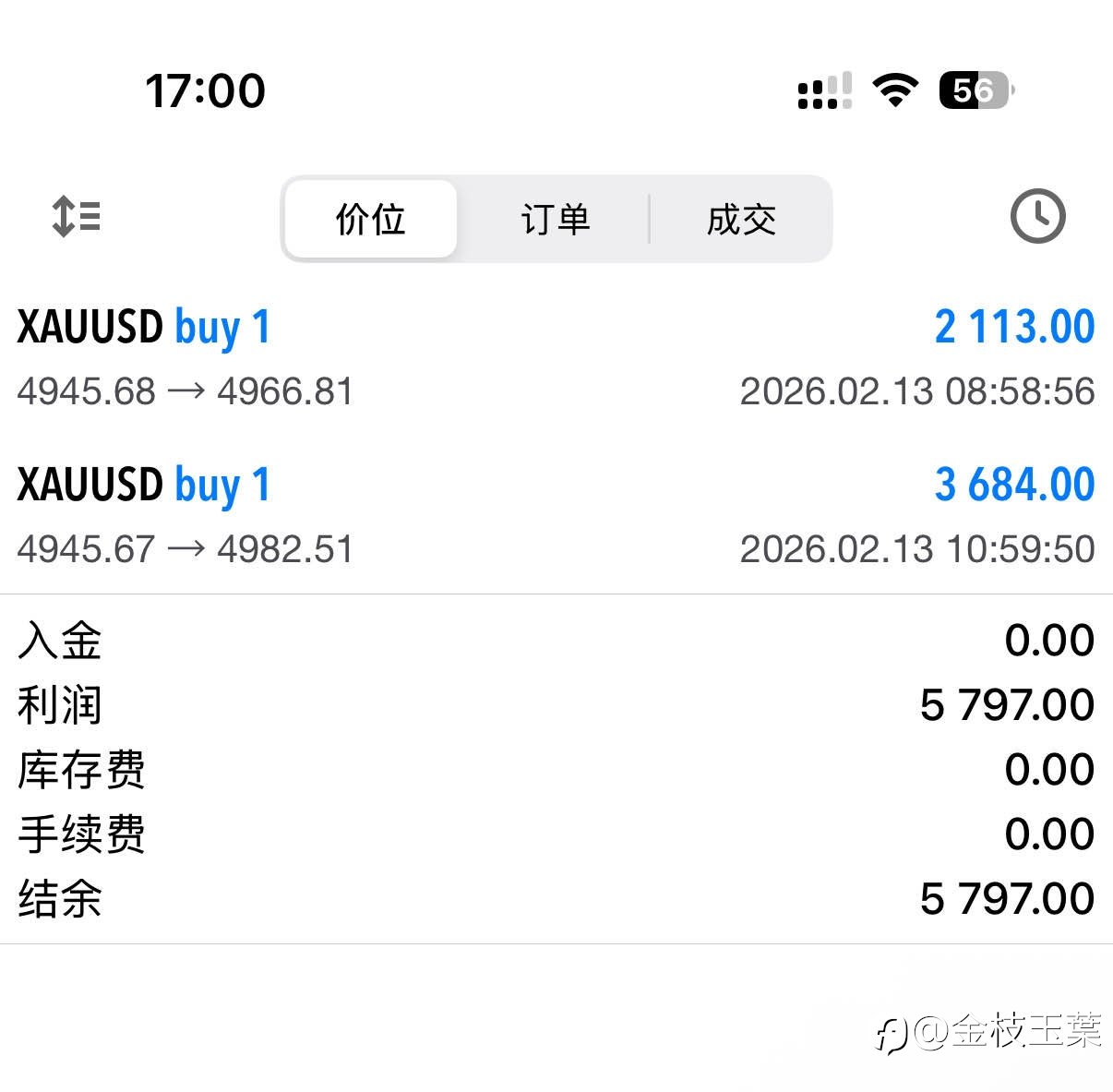Switch to the 成交 tab

[741, 220]
